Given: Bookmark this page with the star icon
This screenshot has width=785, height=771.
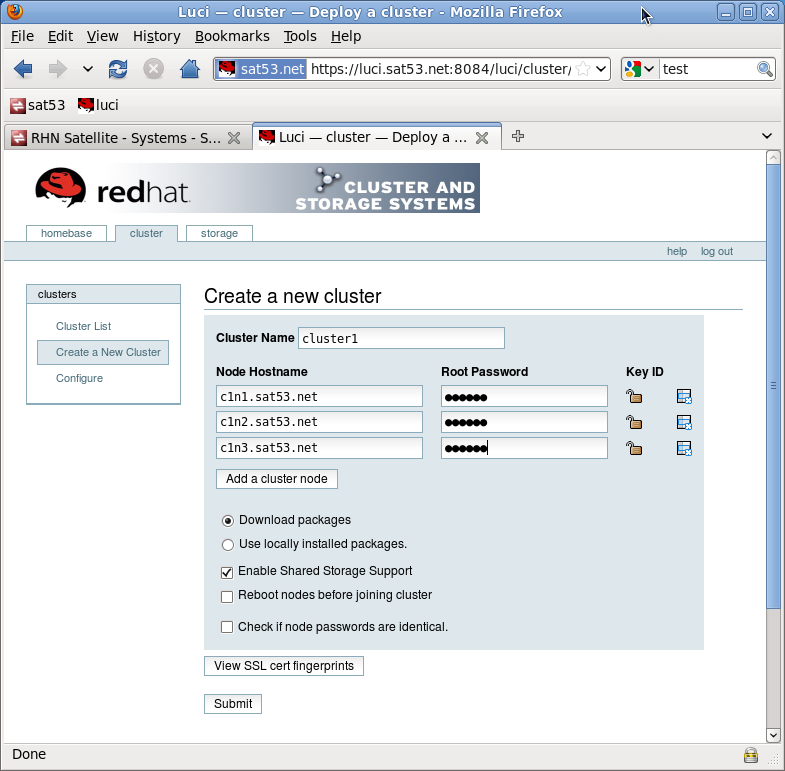Looking at the screenshot, I should (582, 69).
